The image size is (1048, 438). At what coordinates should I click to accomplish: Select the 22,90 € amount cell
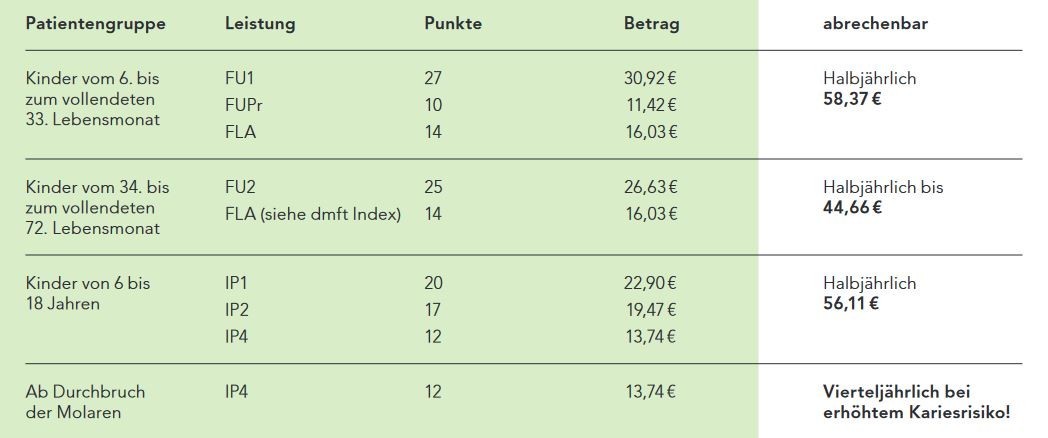click(x=650, y=284)
